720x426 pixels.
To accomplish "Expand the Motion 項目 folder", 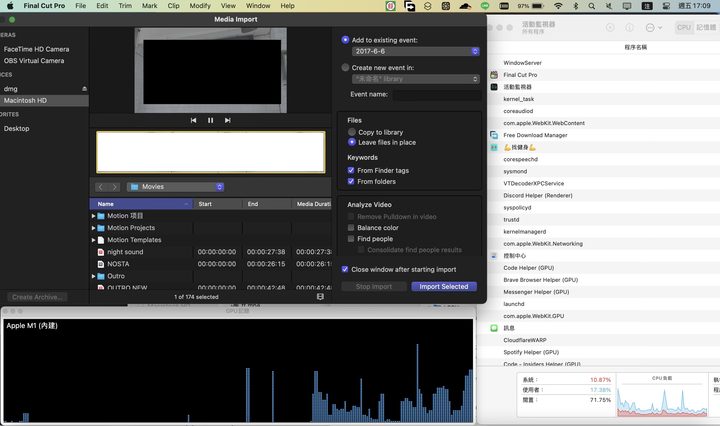I will (x=93, y=216).
